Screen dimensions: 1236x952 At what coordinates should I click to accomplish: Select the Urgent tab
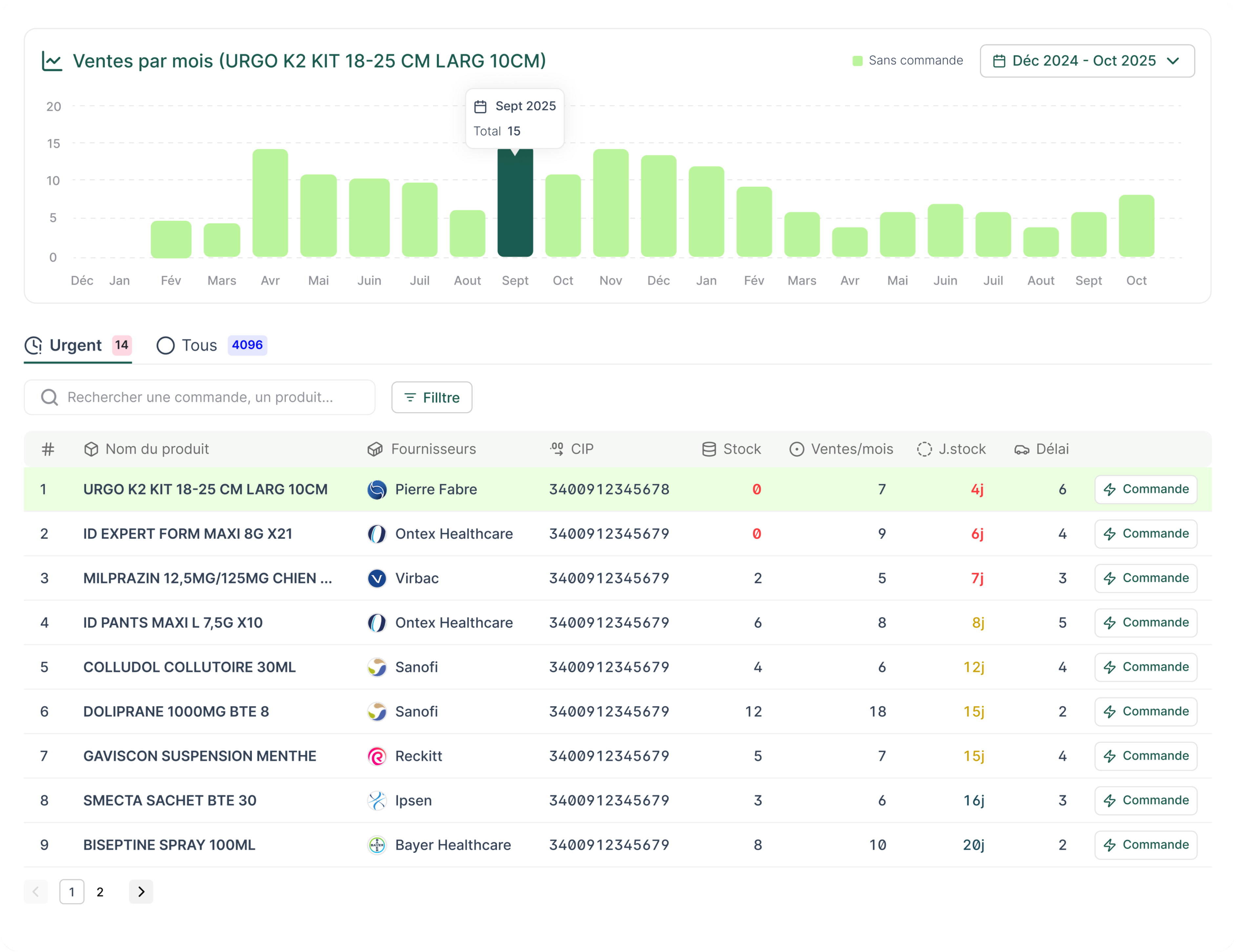76,345
